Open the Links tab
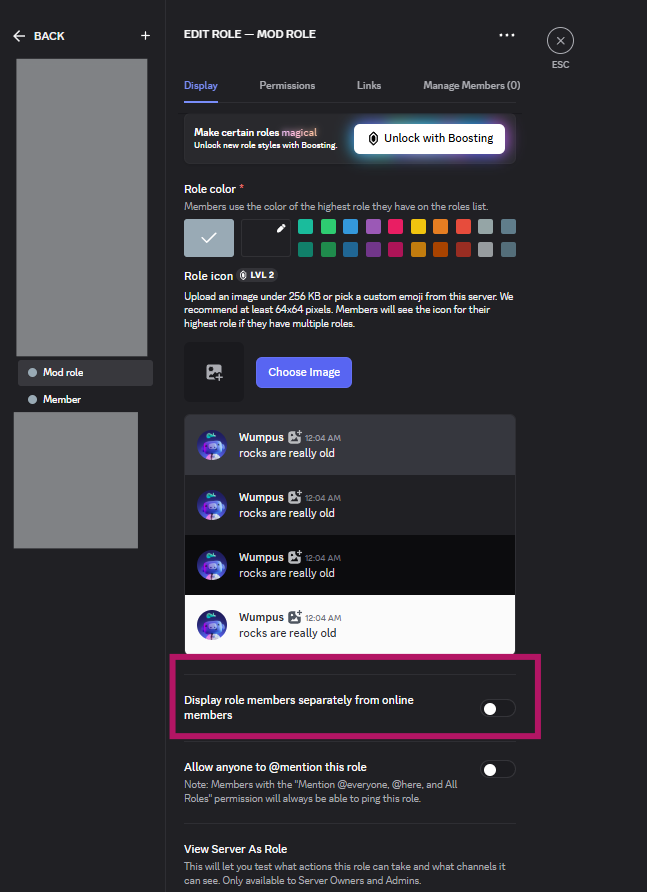This screenshot has height=892, width=647. (369, 85)
